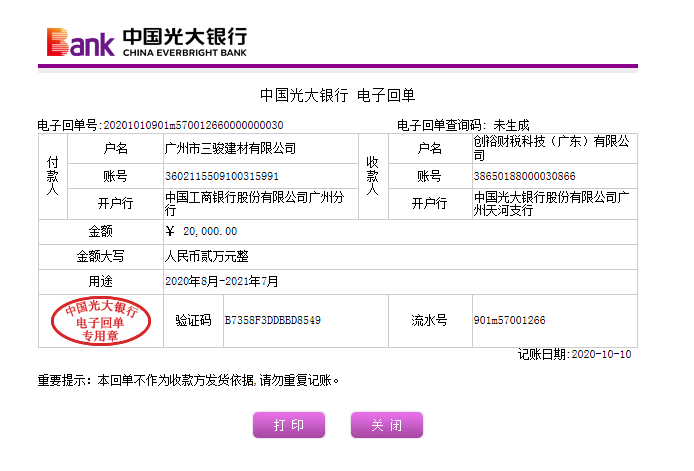Click the payer account number 3602115509100315991
The height and width of the screenshot is (471, 694).
pyautogui.click(x=222, y=176)
